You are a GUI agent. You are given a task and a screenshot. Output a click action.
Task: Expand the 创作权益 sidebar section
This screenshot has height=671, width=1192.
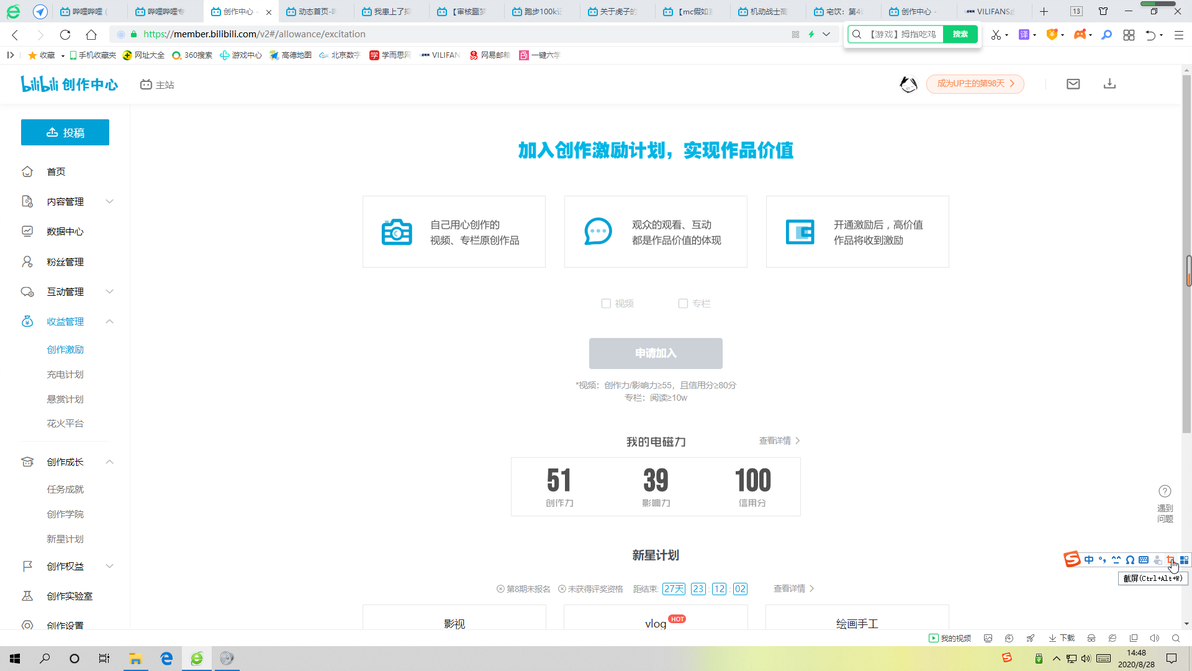(65, 565)
